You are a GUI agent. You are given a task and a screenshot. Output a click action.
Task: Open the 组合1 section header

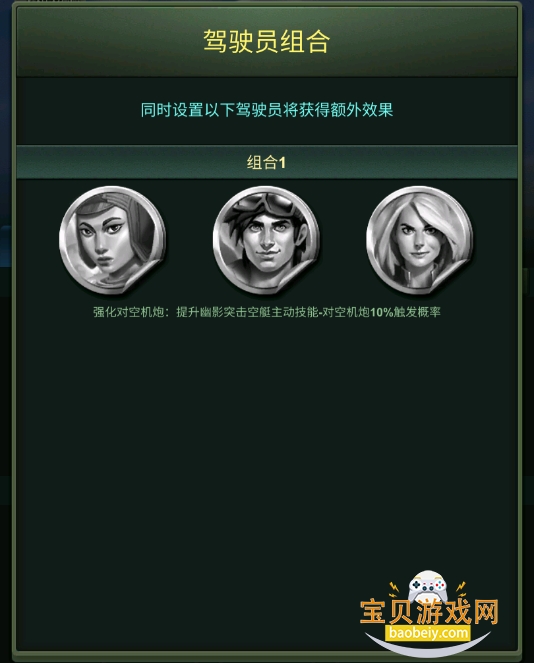click(x=267, y=162)
